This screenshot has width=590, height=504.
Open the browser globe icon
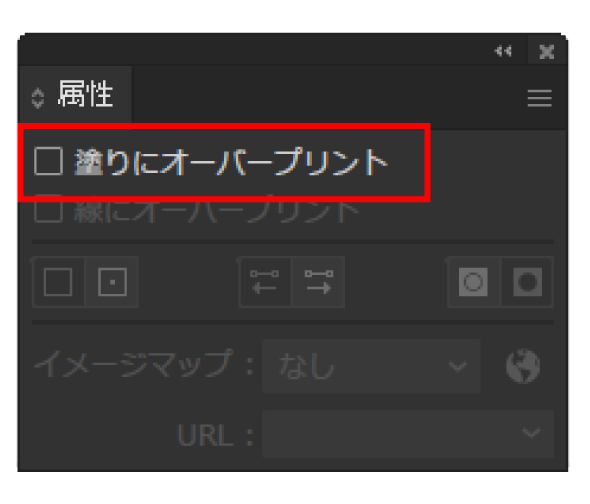coord(523,366)
